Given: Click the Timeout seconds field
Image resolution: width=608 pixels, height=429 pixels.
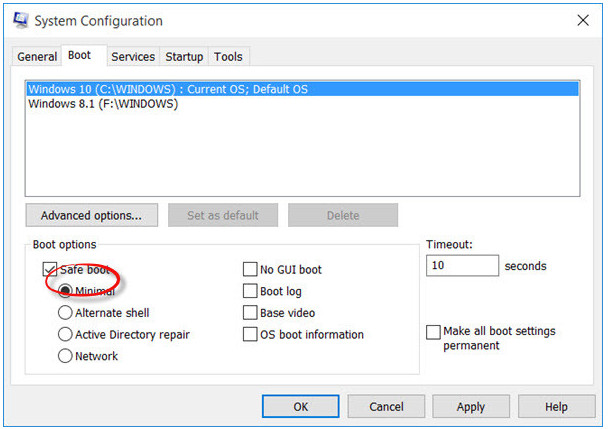Looking at the screenshot, I should pyautogui.click(x=462, y=266).
